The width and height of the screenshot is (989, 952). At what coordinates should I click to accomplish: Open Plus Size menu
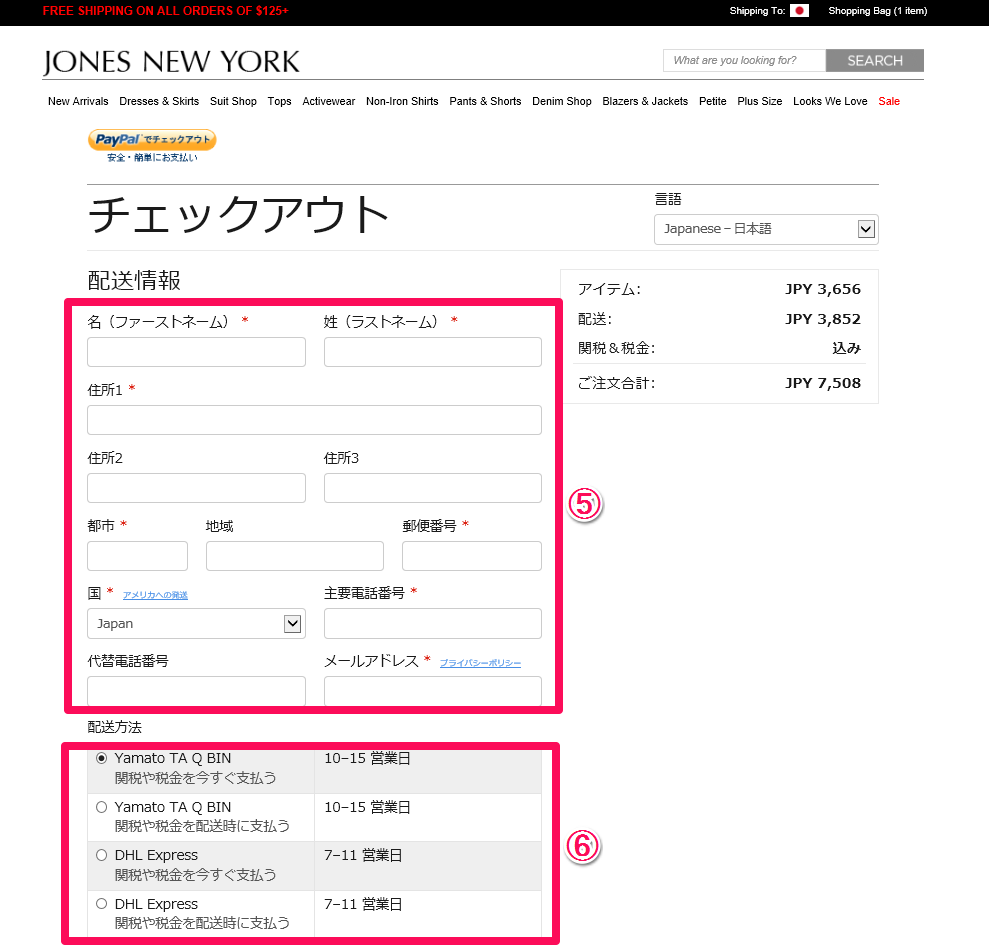pos(759,101)
